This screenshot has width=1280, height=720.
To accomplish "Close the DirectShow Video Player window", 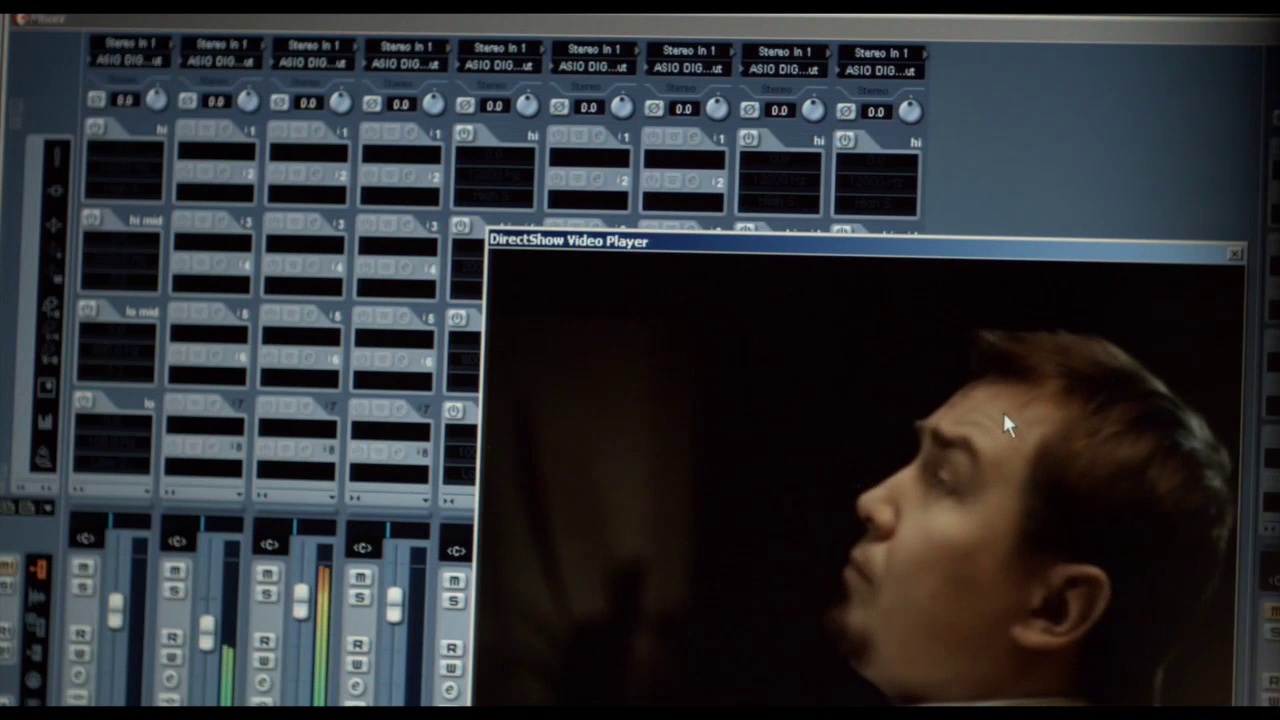I will coord(1235,254).
